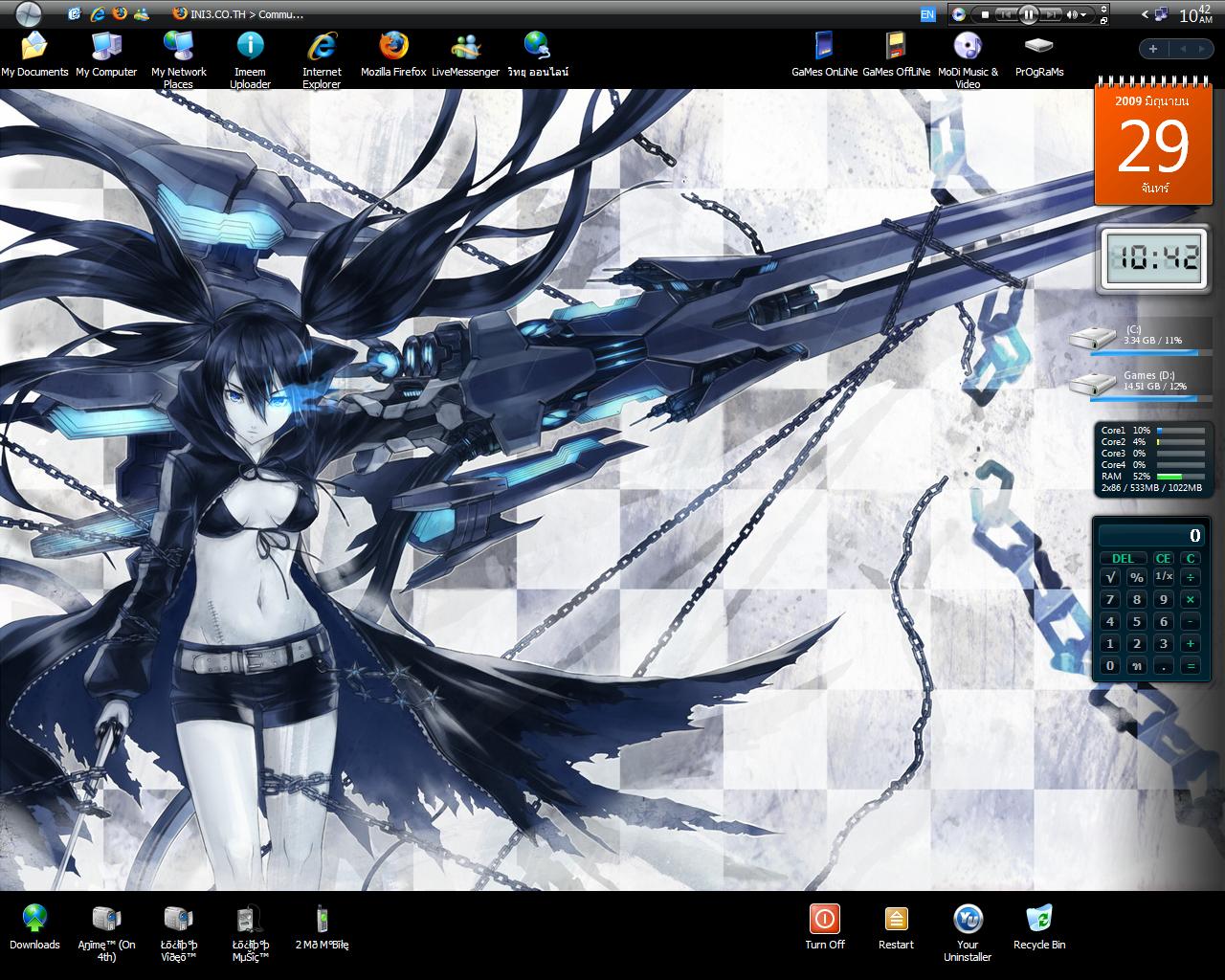Switch to INI3.CO.TH Firefox taskbar window
This screenshot has height=980, width=1225.
tap(238, 13)
